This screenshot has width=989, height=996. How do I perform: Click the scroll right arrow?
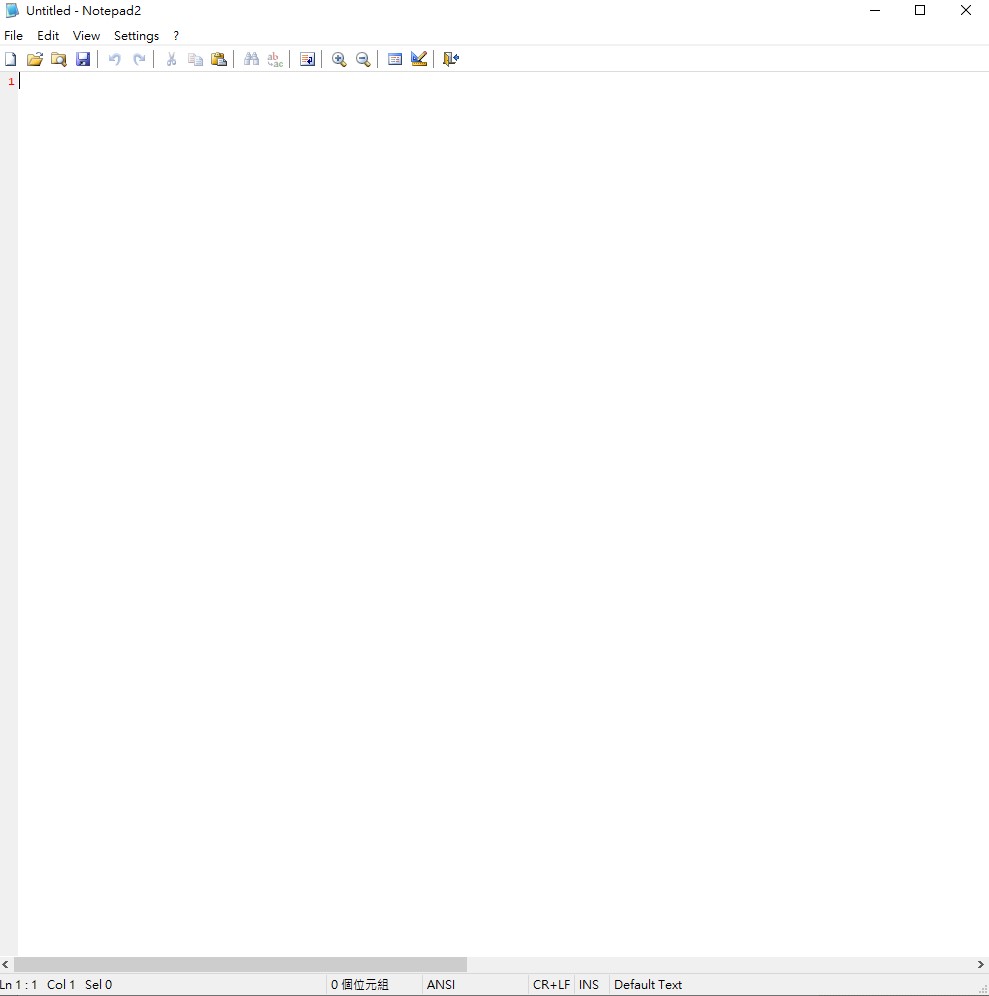click(981, 964)
